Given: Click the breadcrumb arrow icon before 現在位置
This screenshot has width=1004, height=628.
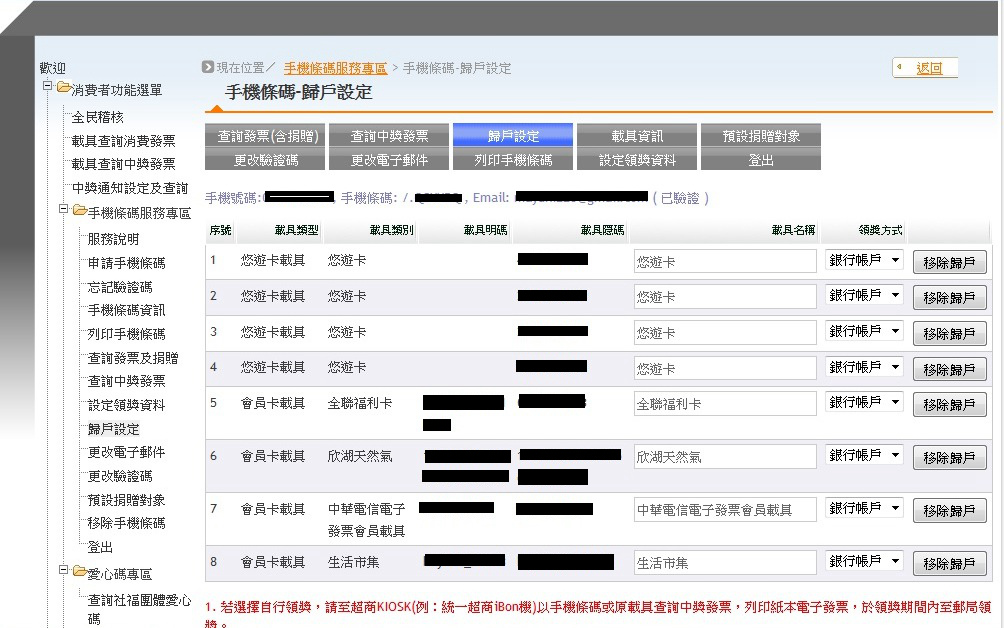Looking at the screenshot, I should [x=207, y=67].
